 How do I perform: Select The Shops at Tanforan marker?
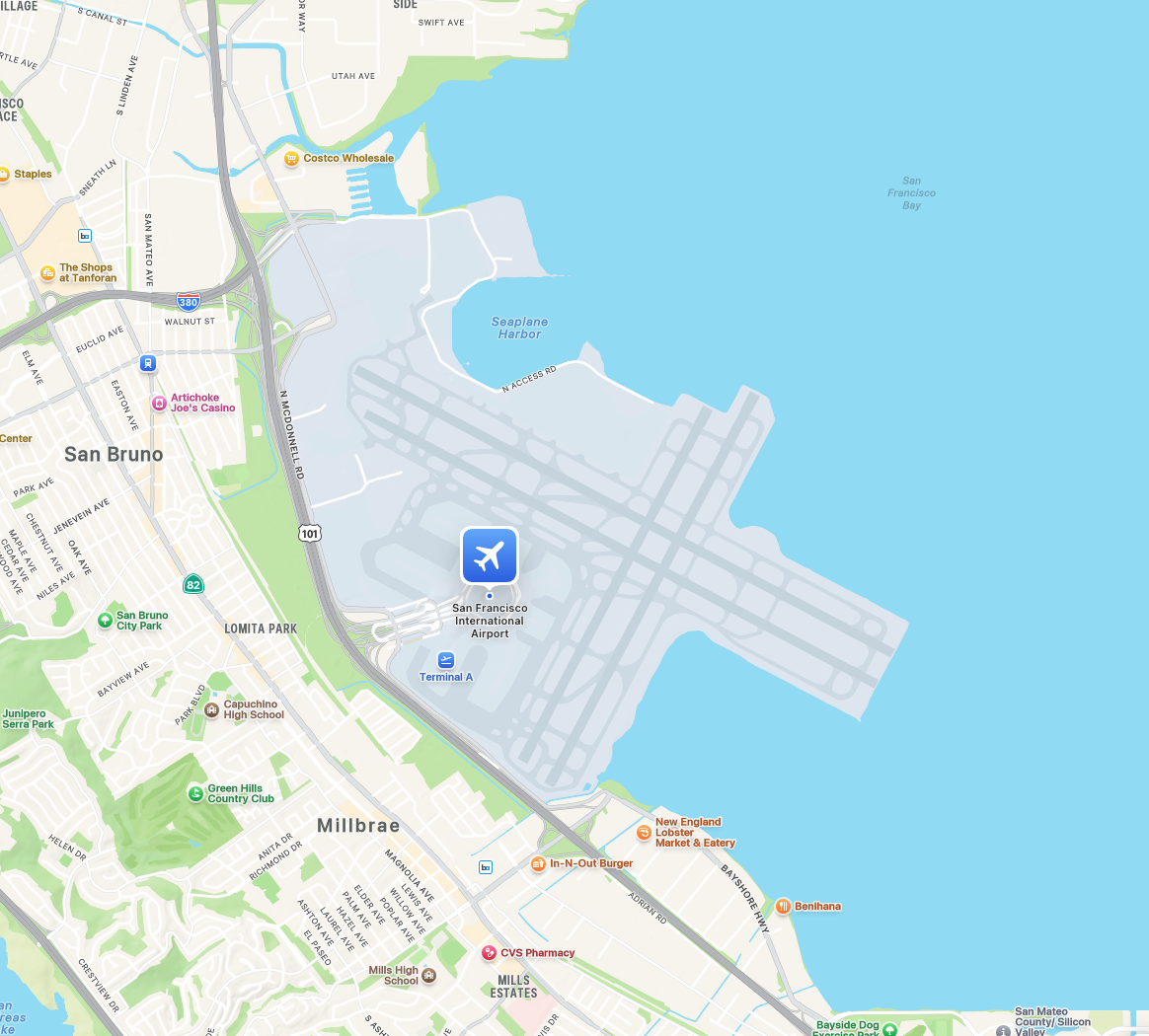point(47,273)
